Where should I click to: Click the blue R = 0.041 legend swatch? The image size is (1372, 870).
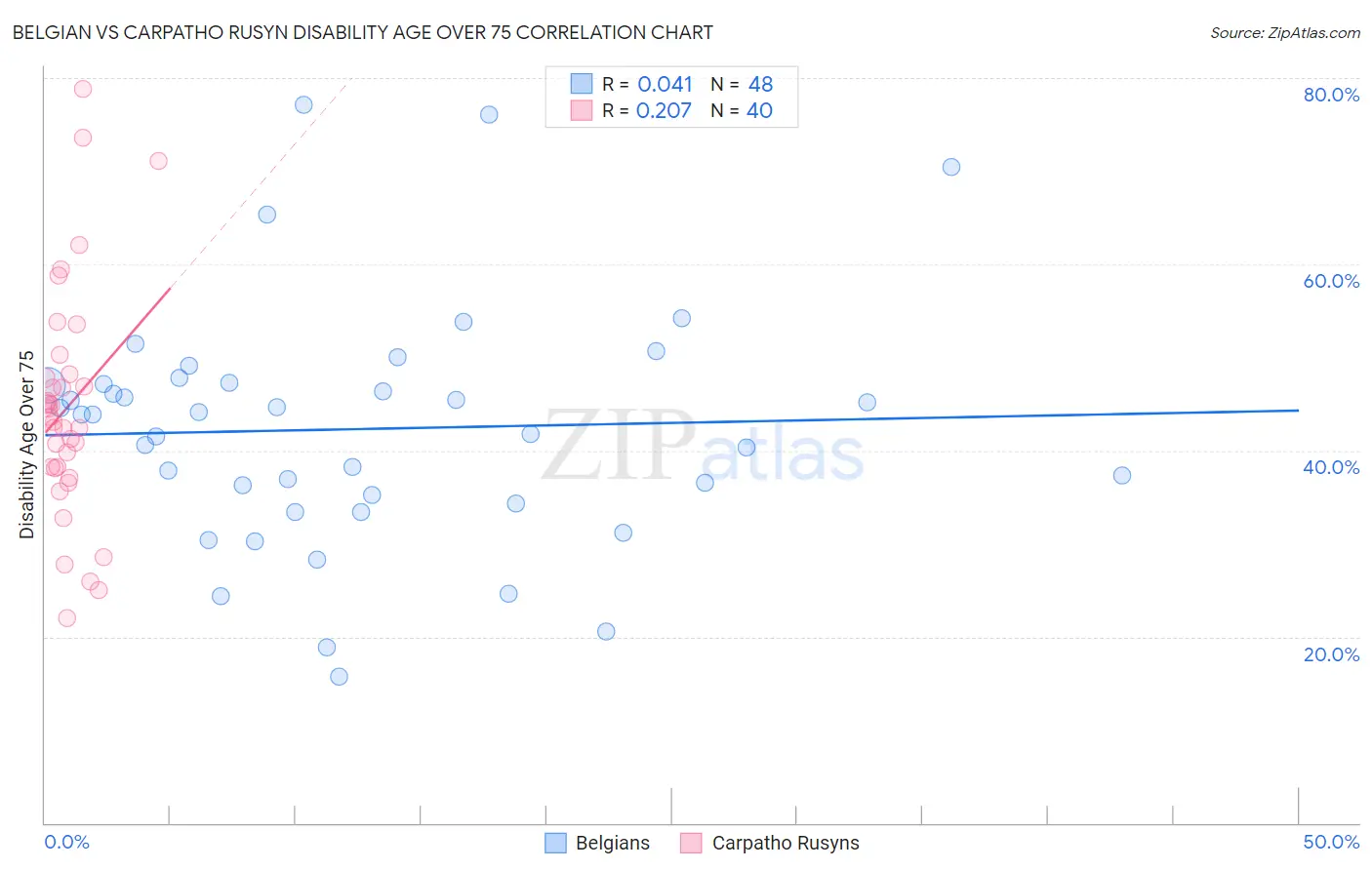[x=582, y=84]
